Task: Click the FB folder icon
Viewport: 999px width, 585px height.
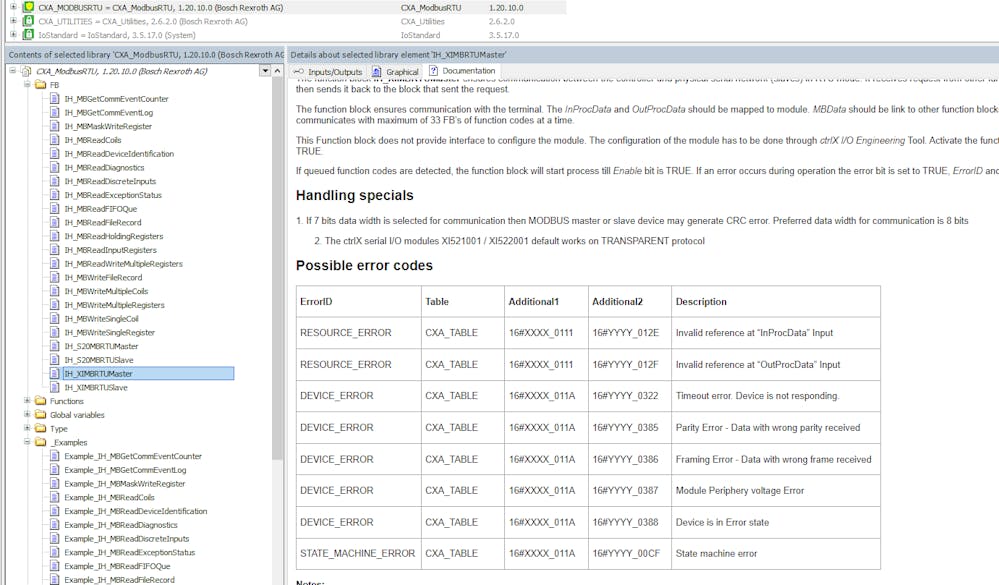Action: pos(40,85)
